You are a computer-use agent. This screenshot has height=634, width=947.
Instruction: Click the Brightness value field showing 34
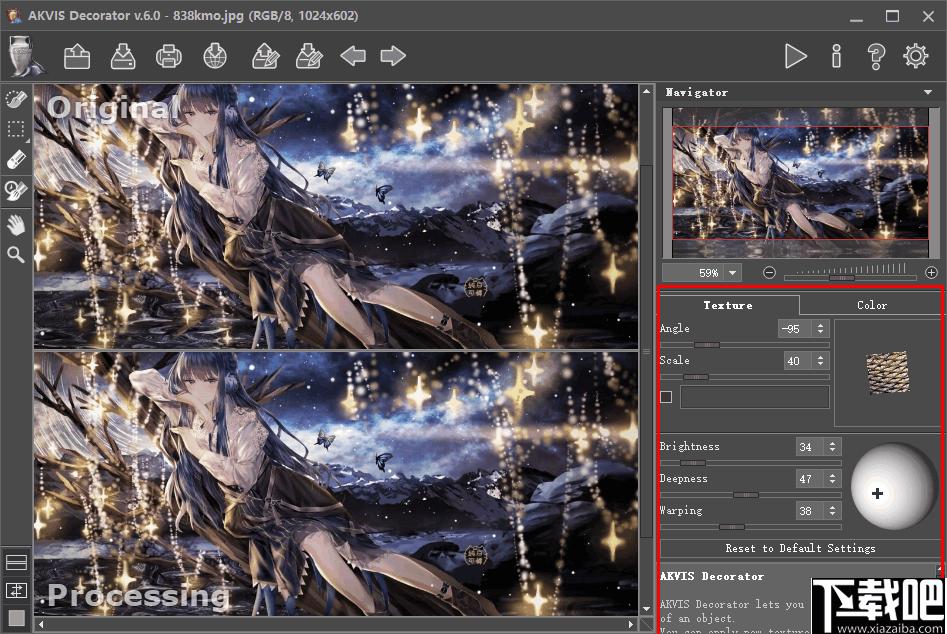click(x=811, y=447)
